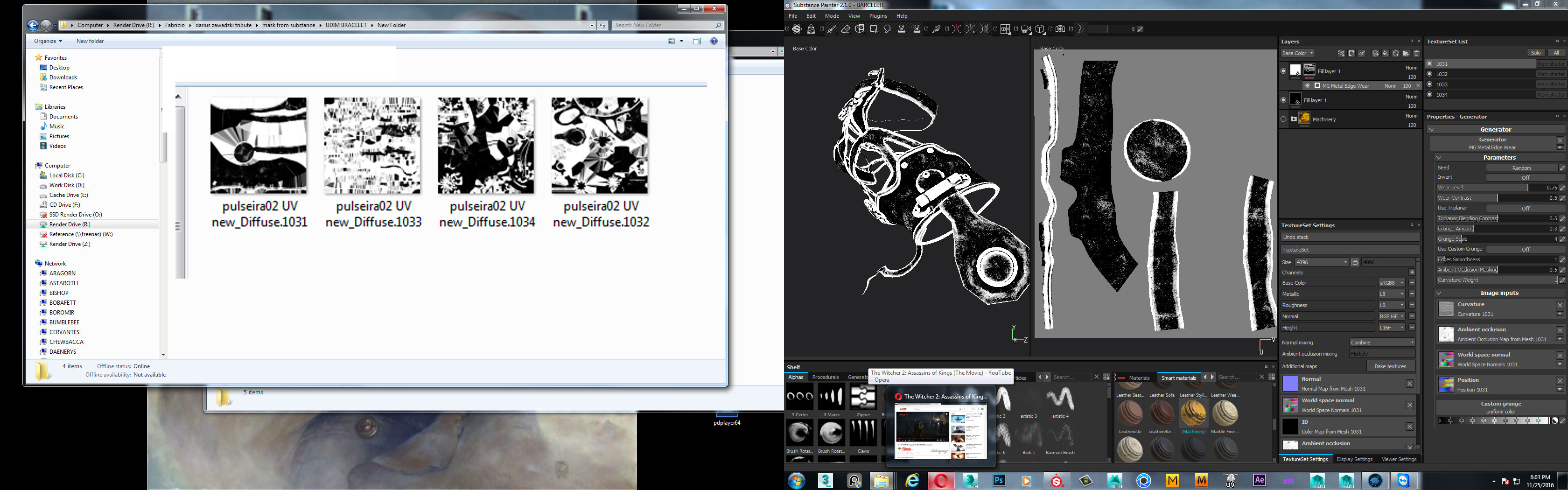Click the Random seed button
Image resolution: width=1568 pixels, height=490 pixels.
(1521, 168)
